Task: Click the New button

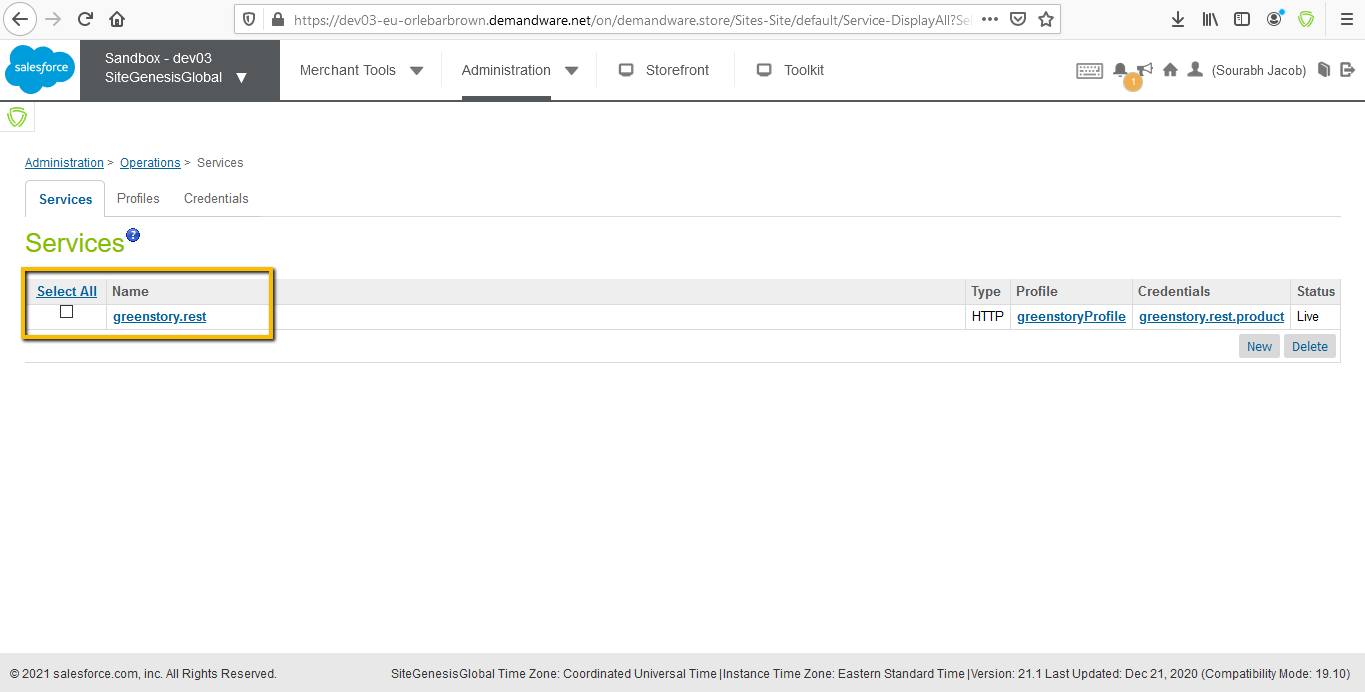Action: point(1259,346)
